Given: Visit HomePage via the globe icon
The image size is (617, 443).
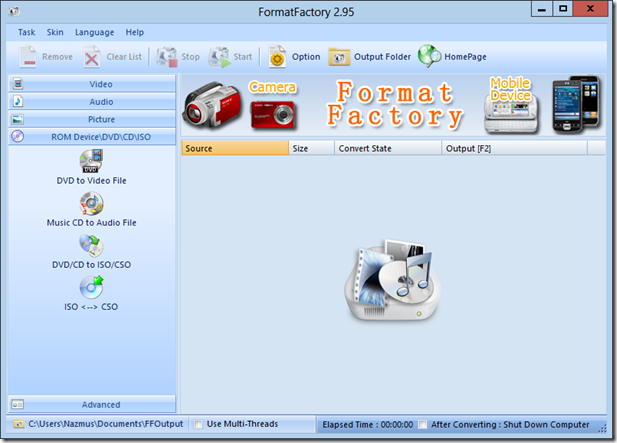Looking at the screenshot, I should coord(429,57).
